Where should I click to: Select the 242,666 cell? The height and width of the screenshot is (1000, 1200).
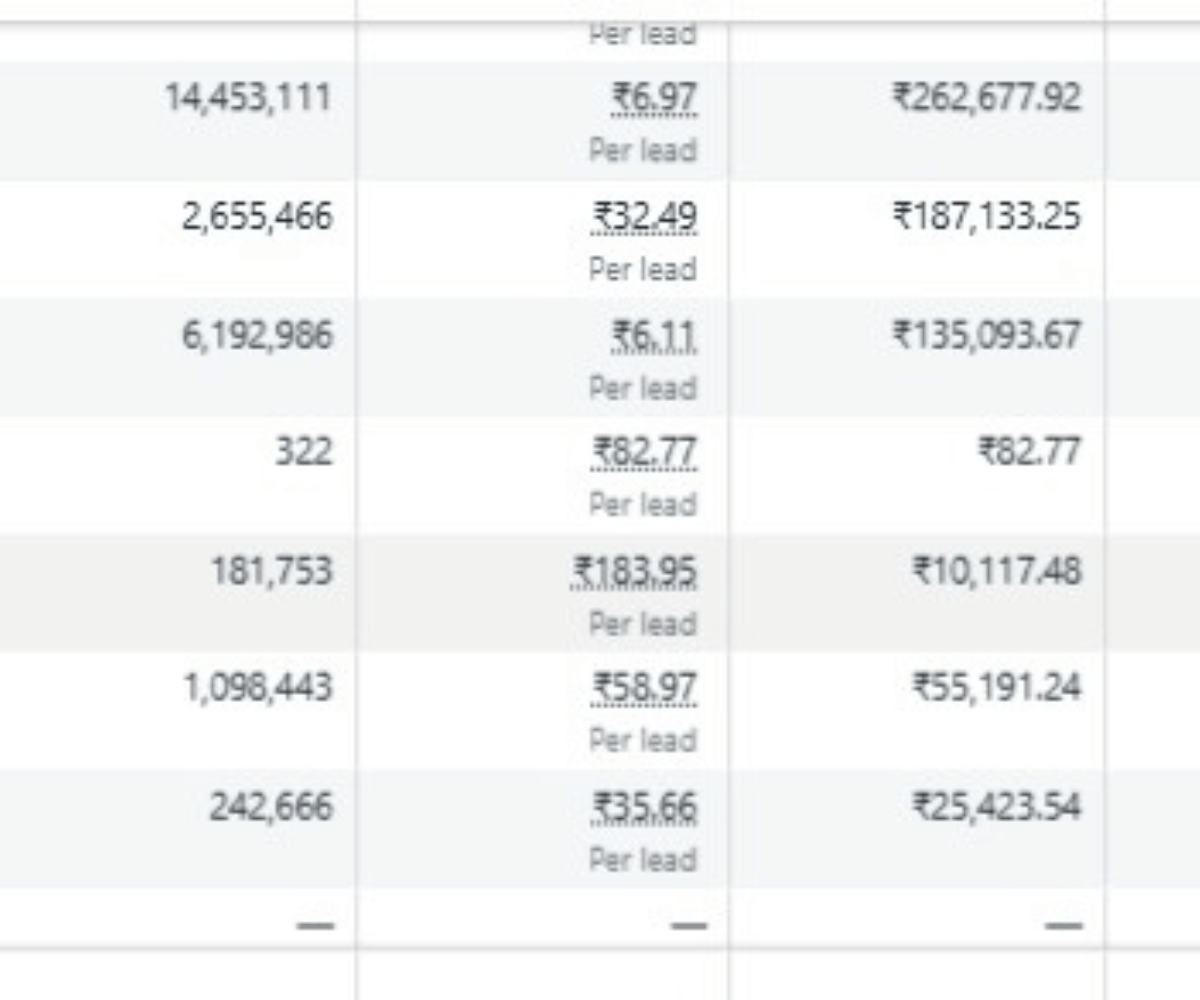tap(270, 807)
